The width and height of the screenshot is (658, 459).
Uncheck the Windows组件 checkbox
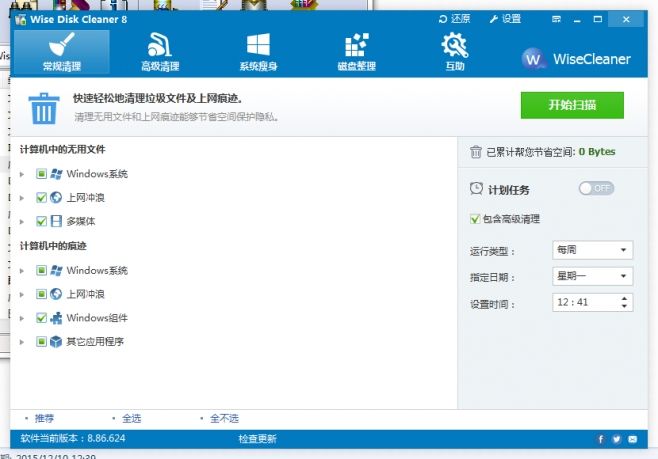(41, 318)
